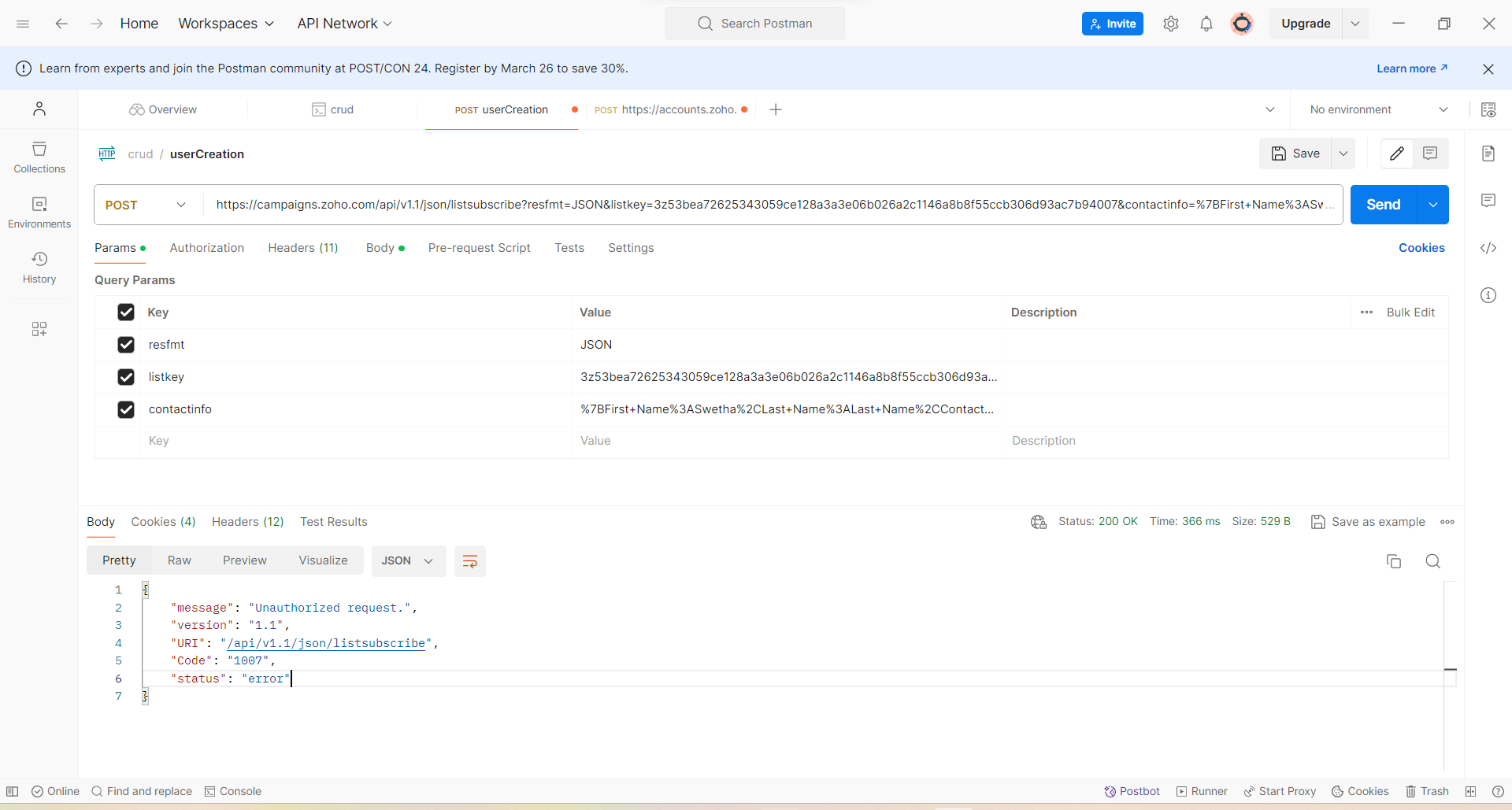Screen dimensions: 1512x810
Task: Open the user avatar menu
Action: point(1242,24)
